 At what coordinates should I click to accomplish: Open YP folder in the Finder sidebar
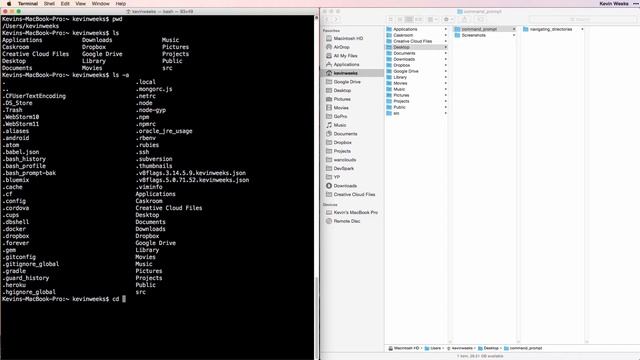333,177
